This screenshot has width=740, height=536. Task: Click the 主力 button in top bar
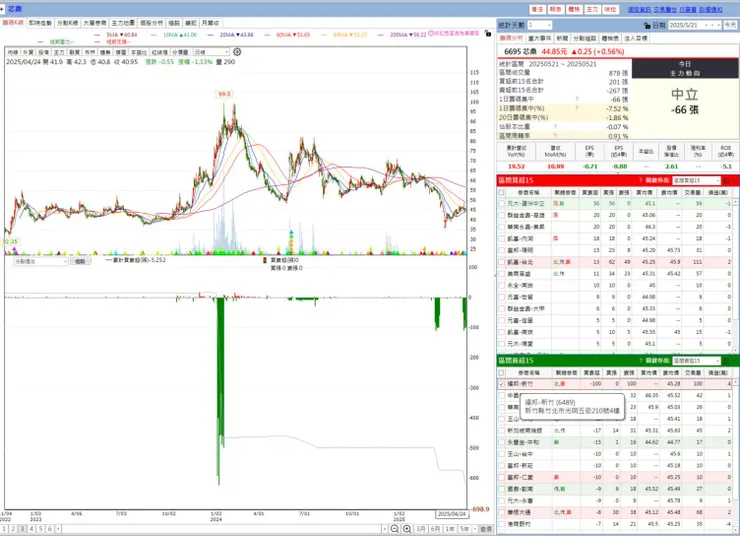[592, 9]
